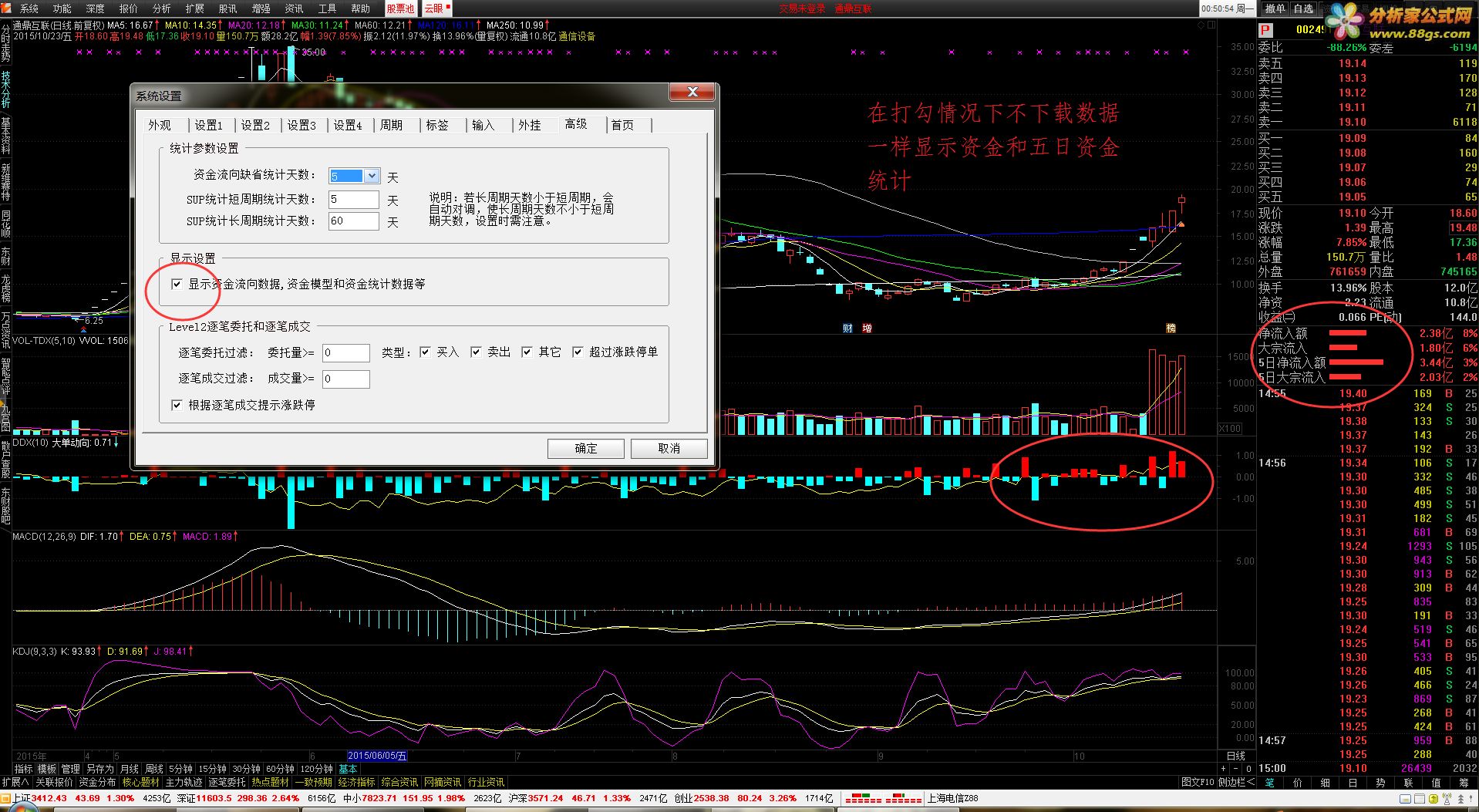
Task: Click the keyboard-style icon in status bar
Action: click(x=1405, y=799)
